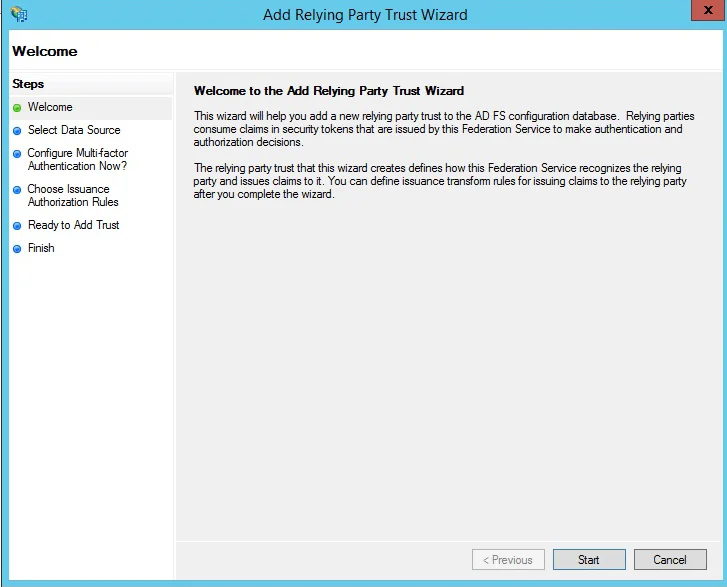Screen dimensions: 727x587
Task: Click the blue bullet beside Select Data Source
Action: (17, 131)
